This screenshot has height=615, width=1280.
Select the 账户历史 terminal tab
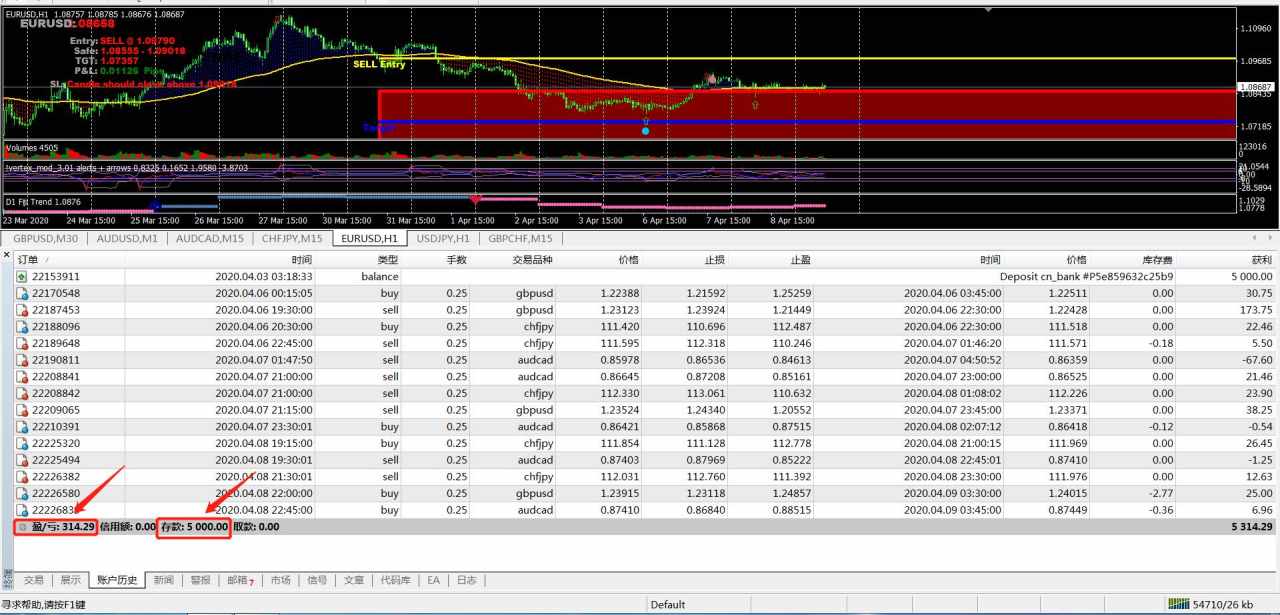click(x=117, y=580)
